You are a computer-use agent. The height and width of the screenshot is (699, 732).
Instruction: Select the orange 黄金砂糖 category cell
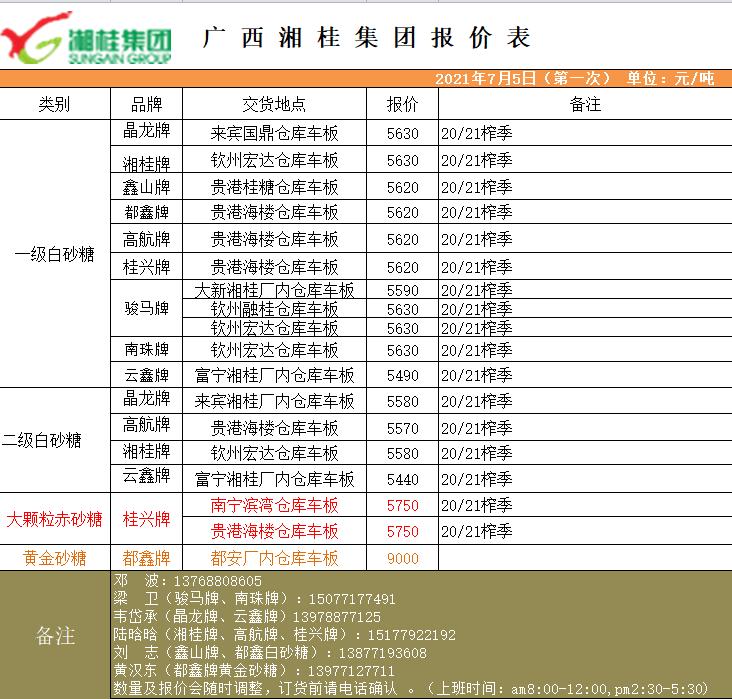pos(54,558)
